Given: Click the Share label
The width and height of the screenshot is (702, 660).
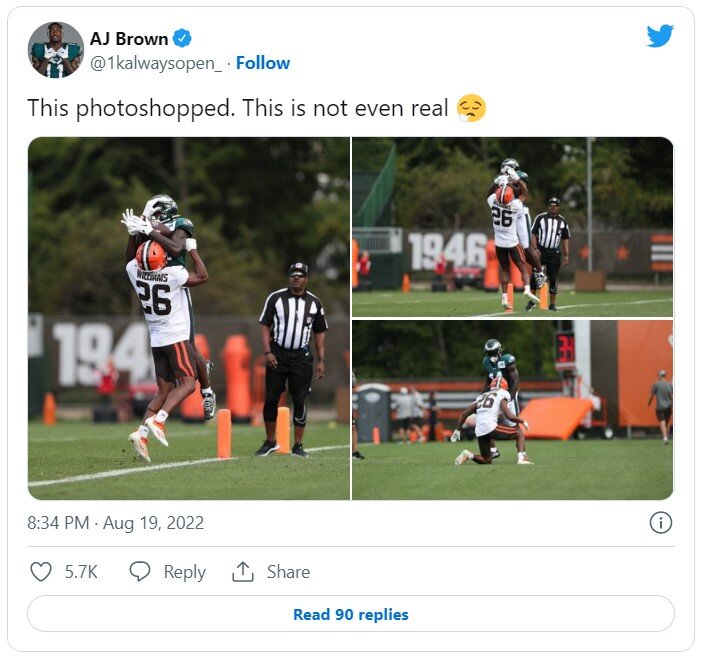Looking at the screenshot, I should pos(288,572).
